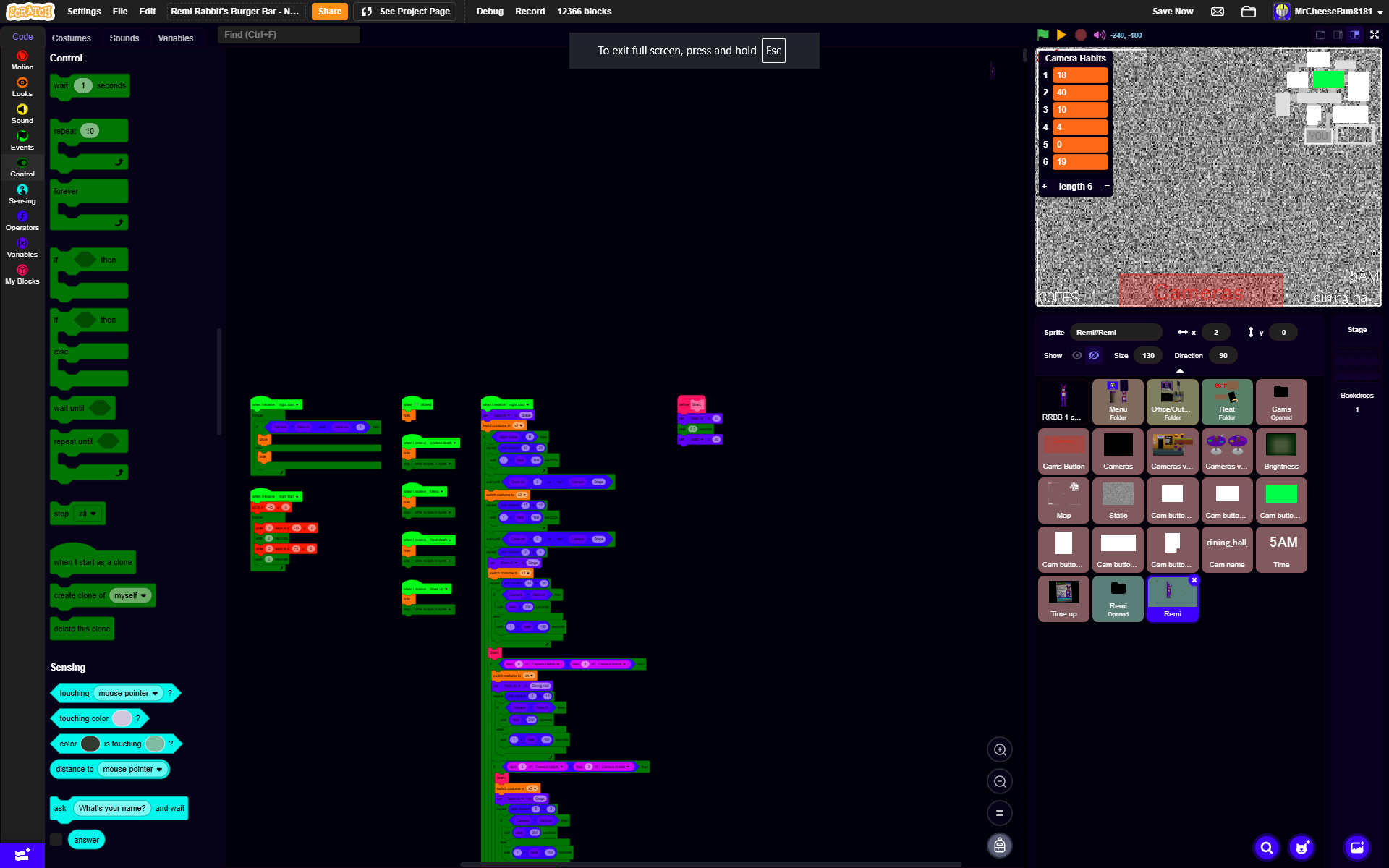Screen dimensions: 1389x868
Task: Click the Find (Ctrl+F) search field
Action: (289, 34)
